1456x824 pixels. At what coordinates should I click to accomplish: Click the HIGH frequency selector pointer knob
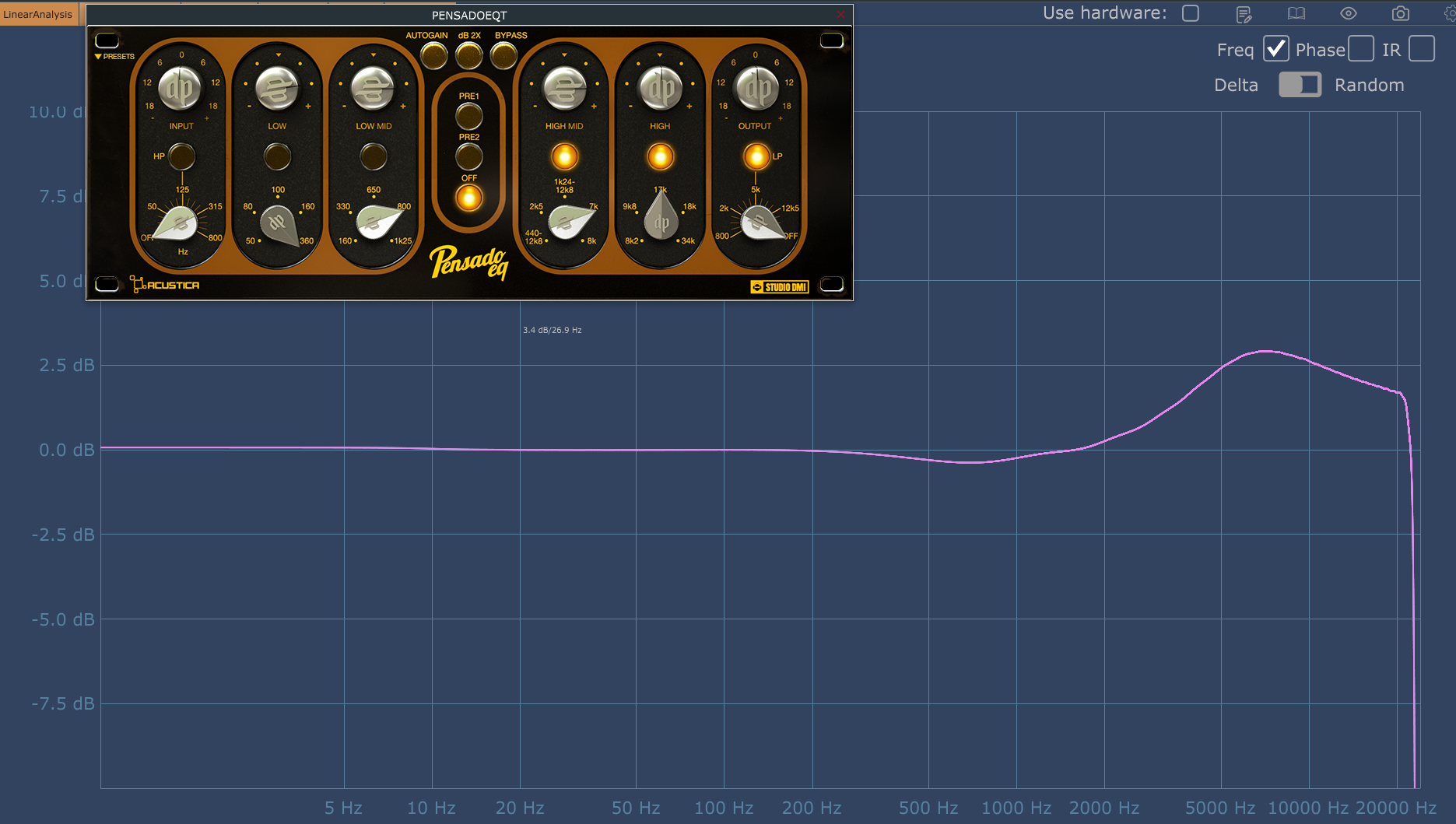tap(661, 216)
